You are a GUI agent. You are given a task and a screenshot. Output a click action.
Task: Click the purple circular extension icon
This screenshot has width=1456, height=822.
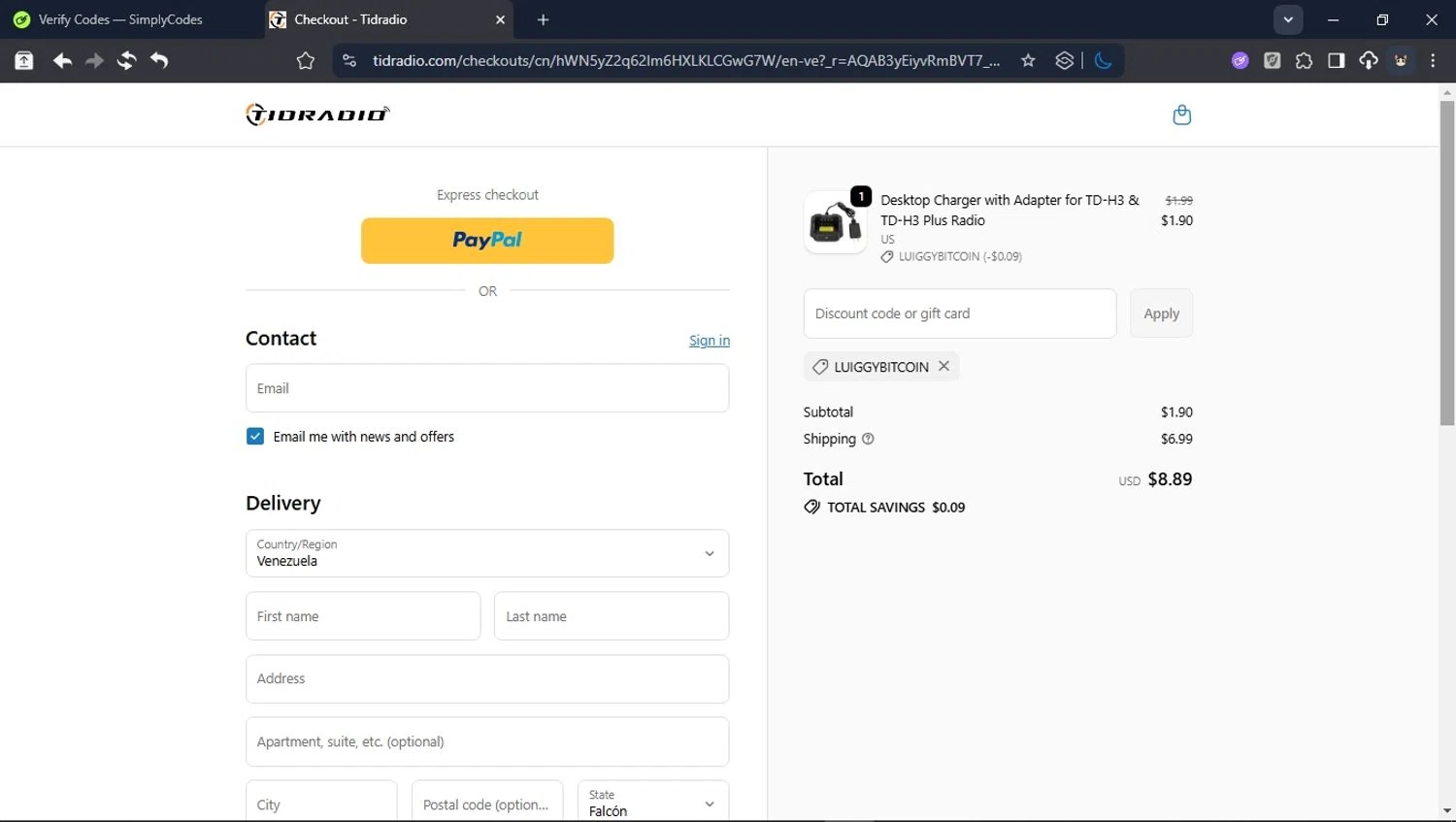coord(1240,61)
